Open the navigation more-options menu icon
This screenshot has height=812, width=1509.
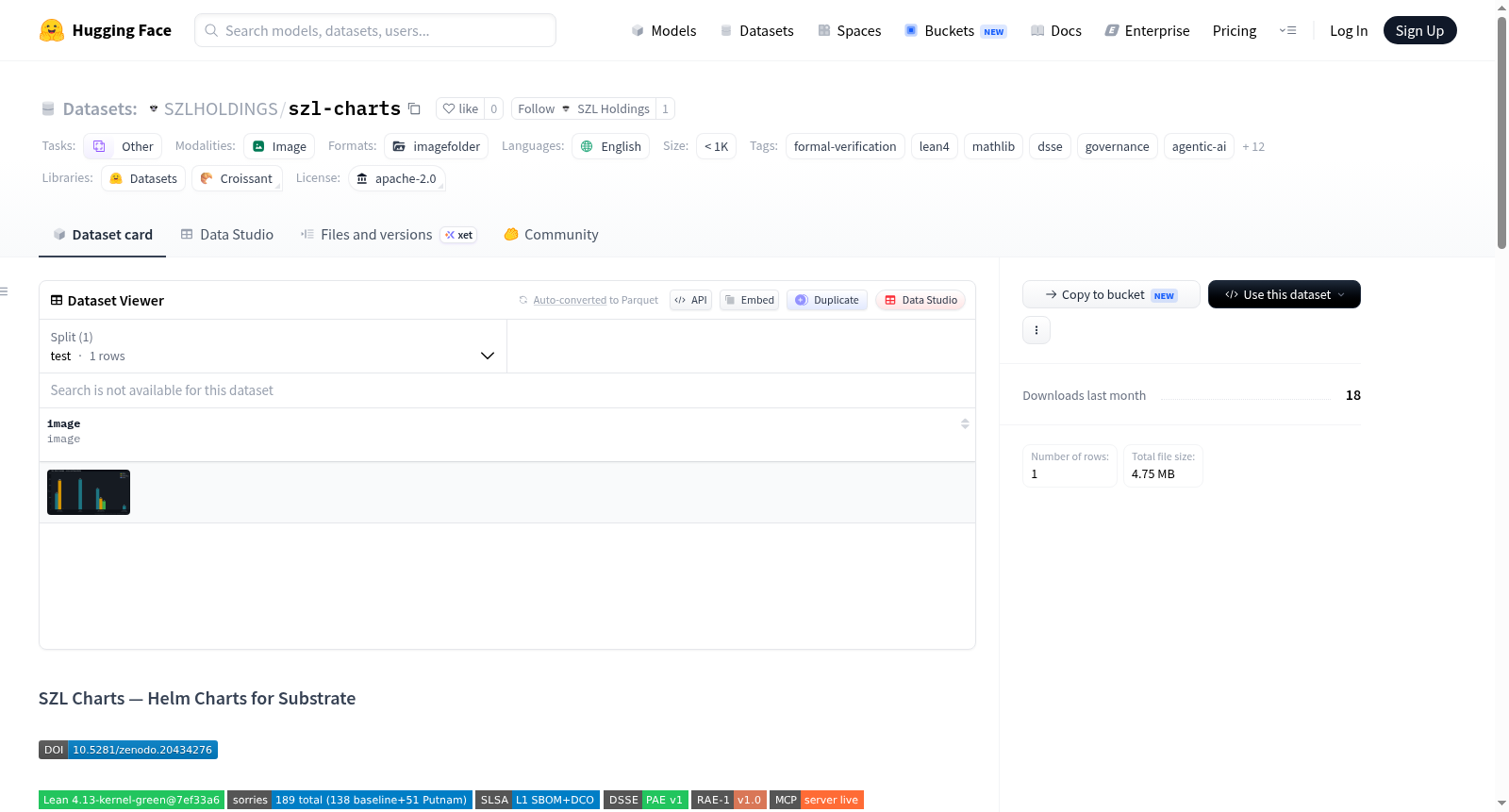(1287, 30)
